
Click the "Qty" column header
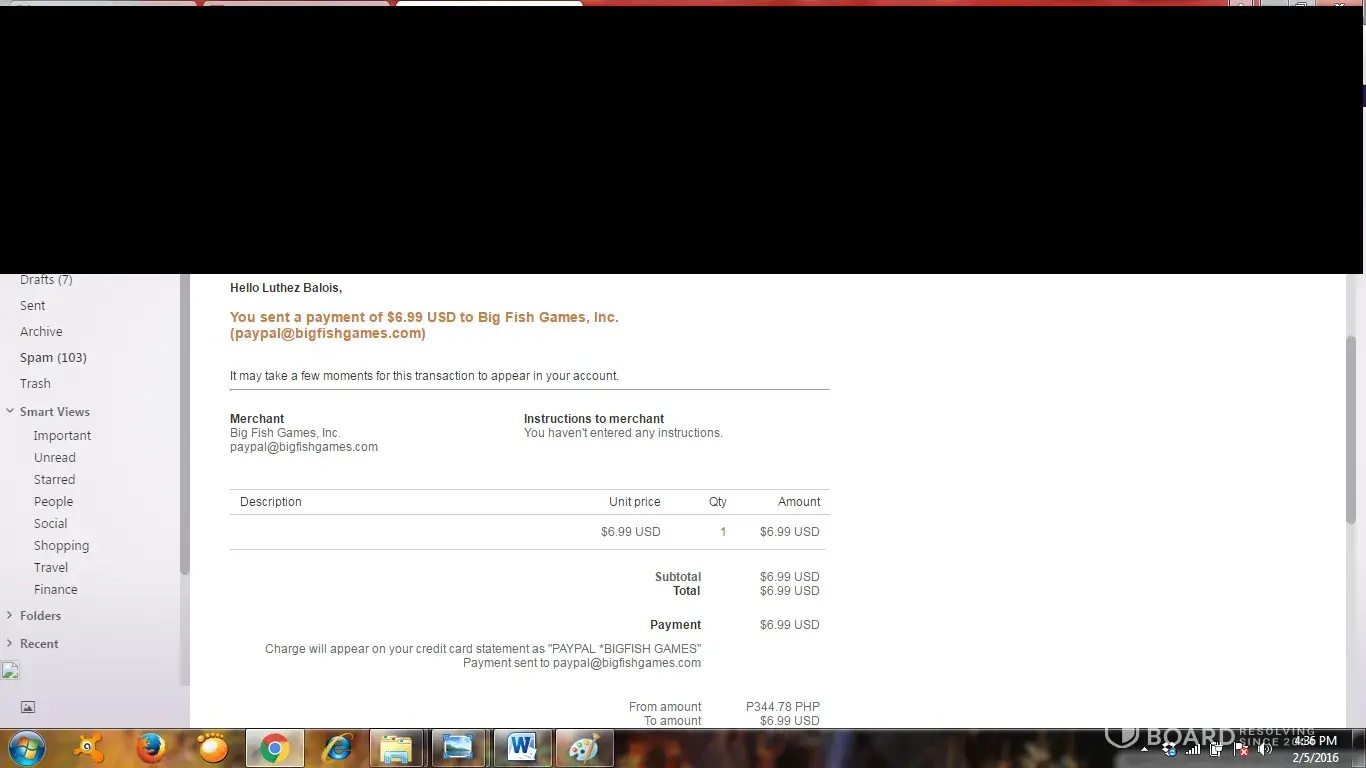click(718, 502)
